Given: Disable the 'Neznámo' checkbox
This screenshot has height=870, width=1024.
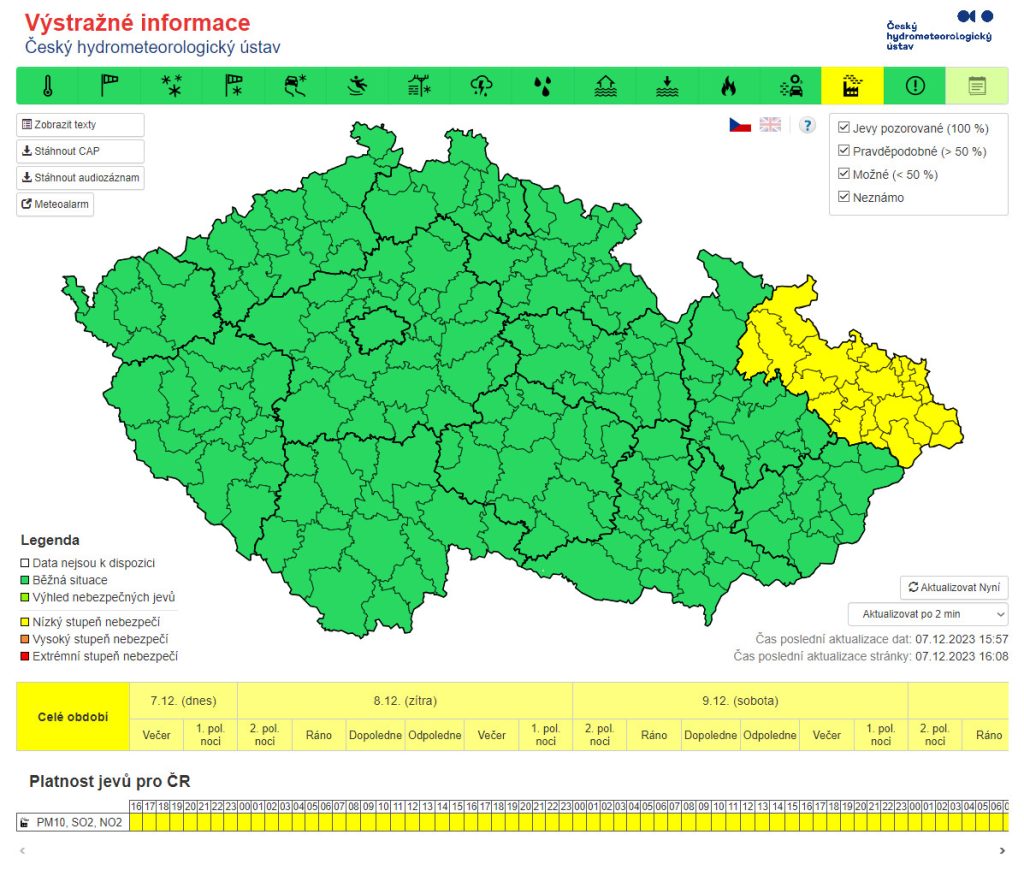Looking at the screenshot, I should 844,197.
